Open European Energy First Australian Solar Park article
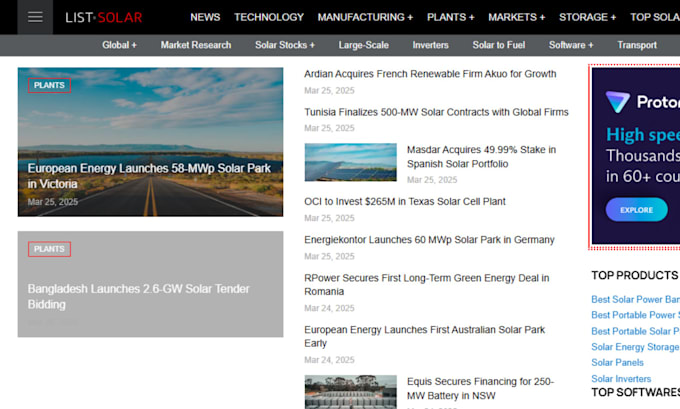The width and height of the screenshot is (680, 409). pyautogui.click(x=425, y=336)
